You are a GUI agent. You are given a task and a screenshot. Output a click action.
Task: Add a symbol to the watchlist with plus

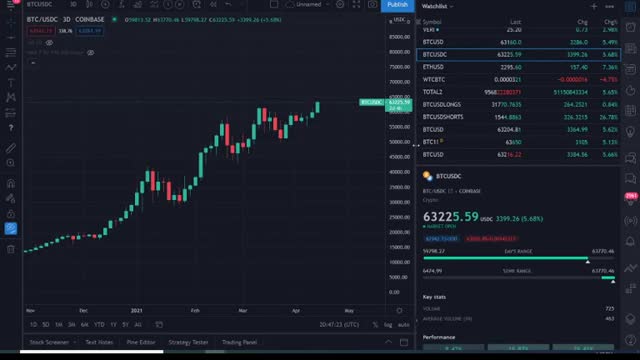pos(593,6)
